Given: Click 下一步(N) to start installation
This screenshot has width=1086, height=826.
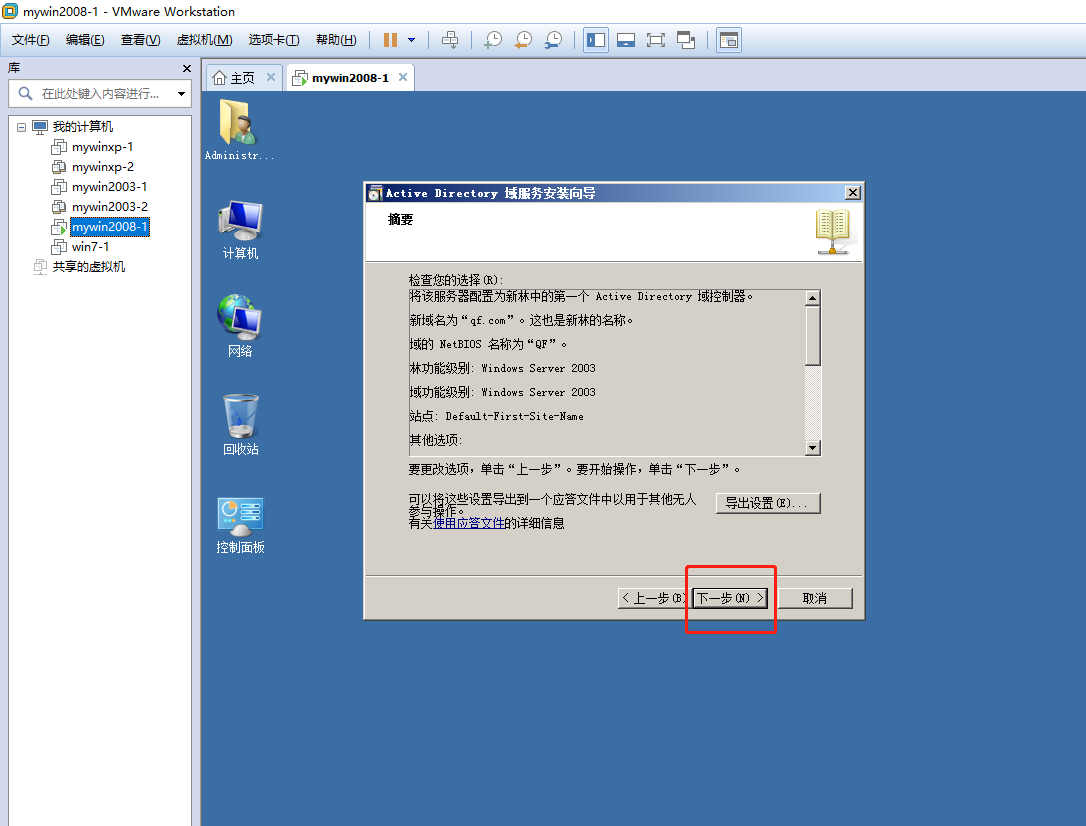Looking at the screenshot, I should coord(730,598).
